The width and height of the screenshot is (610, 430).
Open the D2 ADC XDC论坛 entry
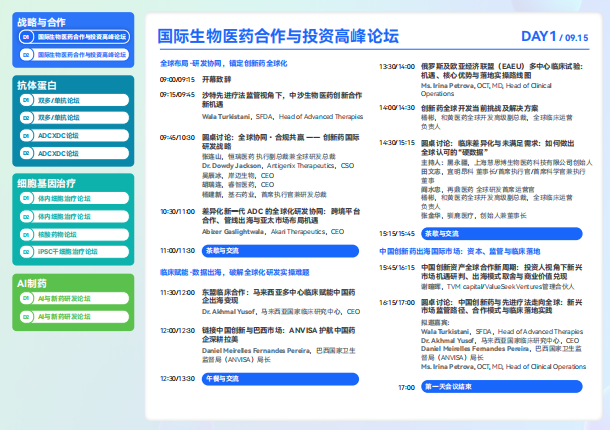(74, 153)
